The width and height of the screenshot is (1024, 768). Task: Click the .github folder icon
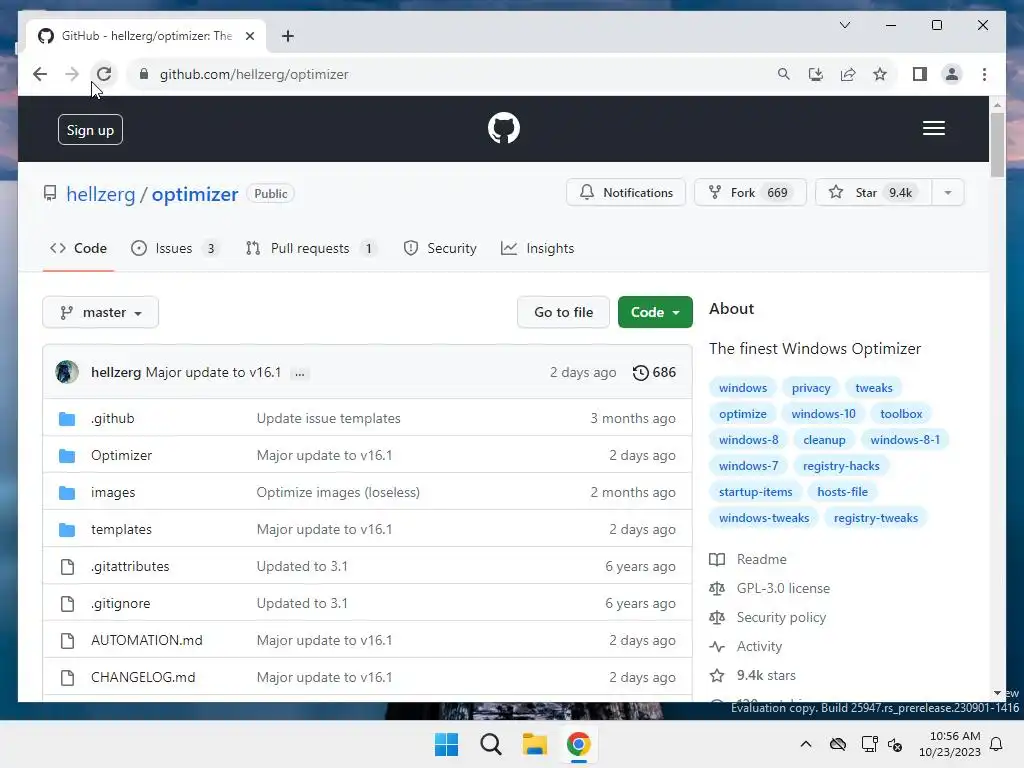[67, 419]
